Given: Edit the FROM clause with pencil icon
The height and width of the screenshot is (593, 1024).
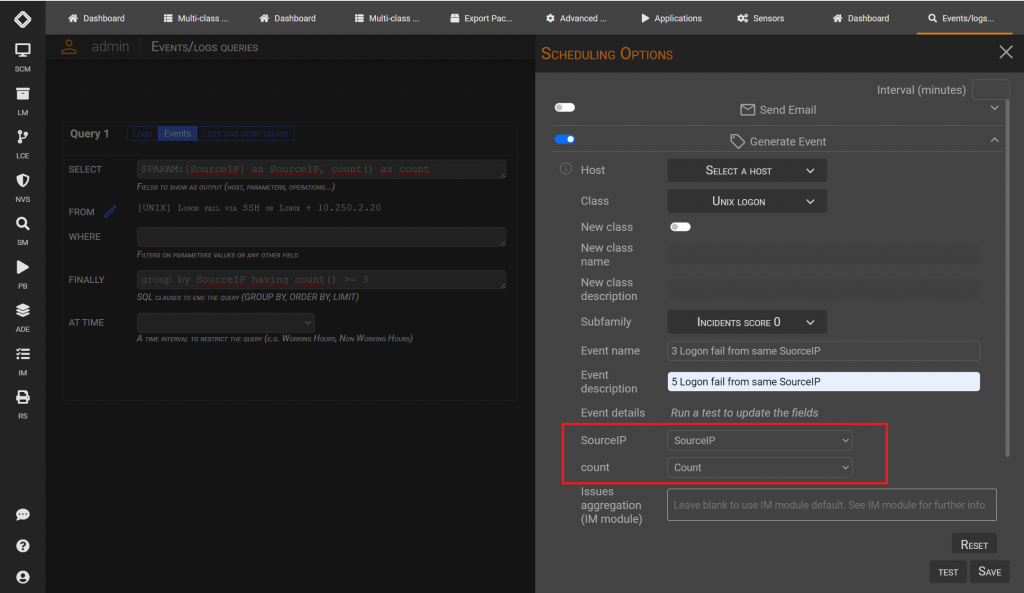Looking at the screenshot, I should pyautogui.click(x=110, y=212).
